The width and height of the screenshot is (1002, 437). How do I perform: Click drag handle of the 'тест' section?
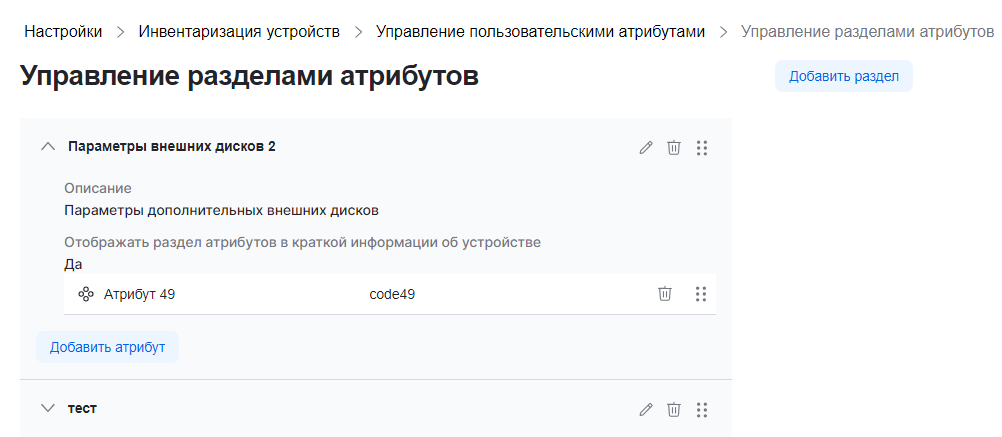click(x=702, y=409)
